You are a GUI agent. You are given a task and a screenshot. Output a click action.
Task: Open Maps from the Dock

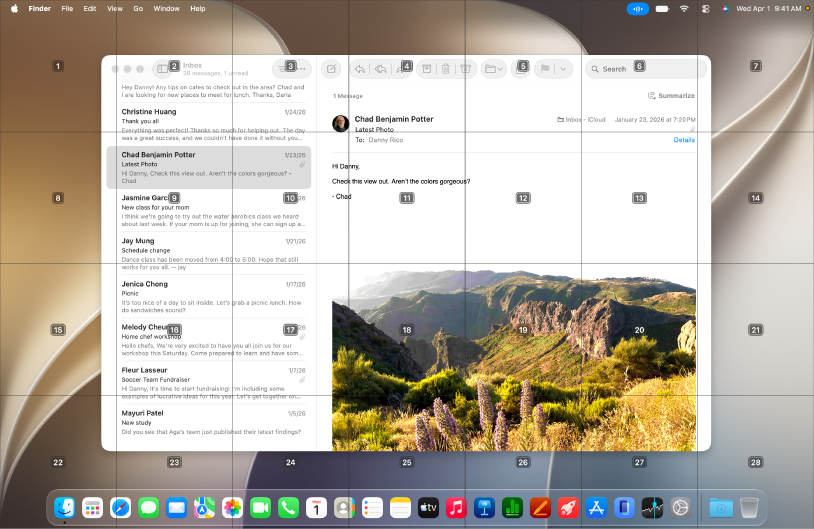point(205,508)
